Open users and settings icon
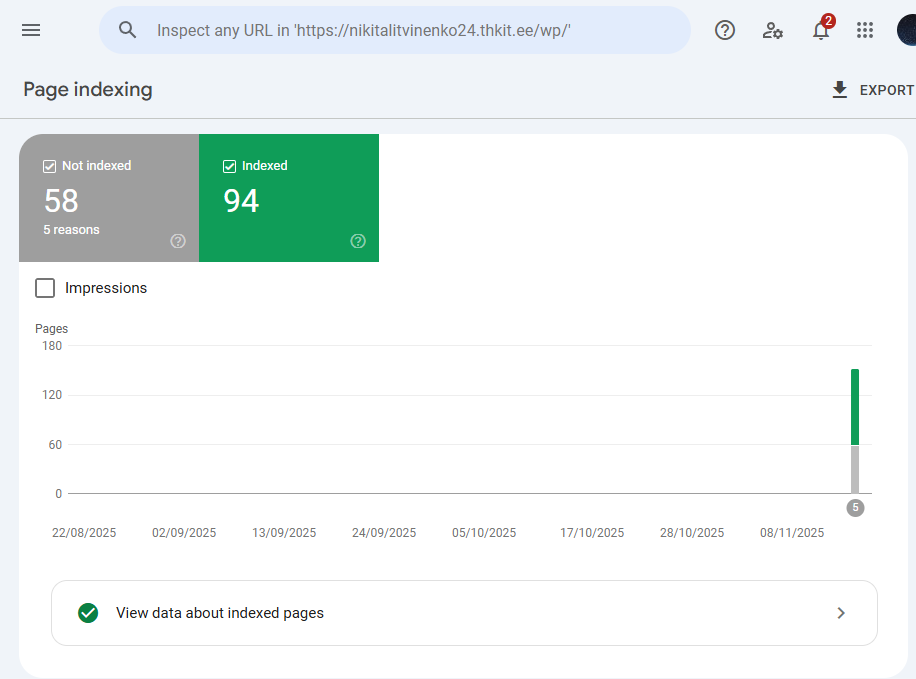916x679 pixels. tap(772, 30)
